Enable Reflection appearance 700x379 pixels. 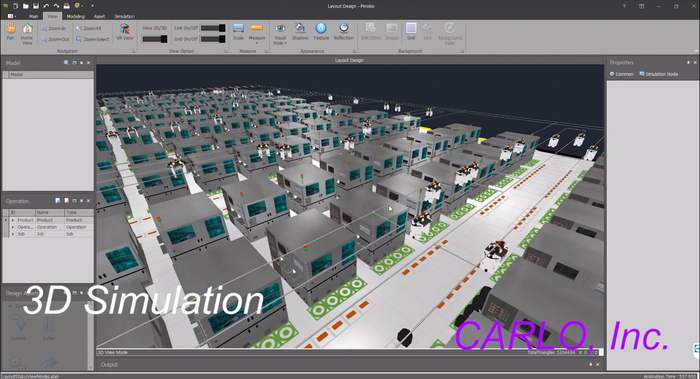pyautogui.click(x=343, y=31)
